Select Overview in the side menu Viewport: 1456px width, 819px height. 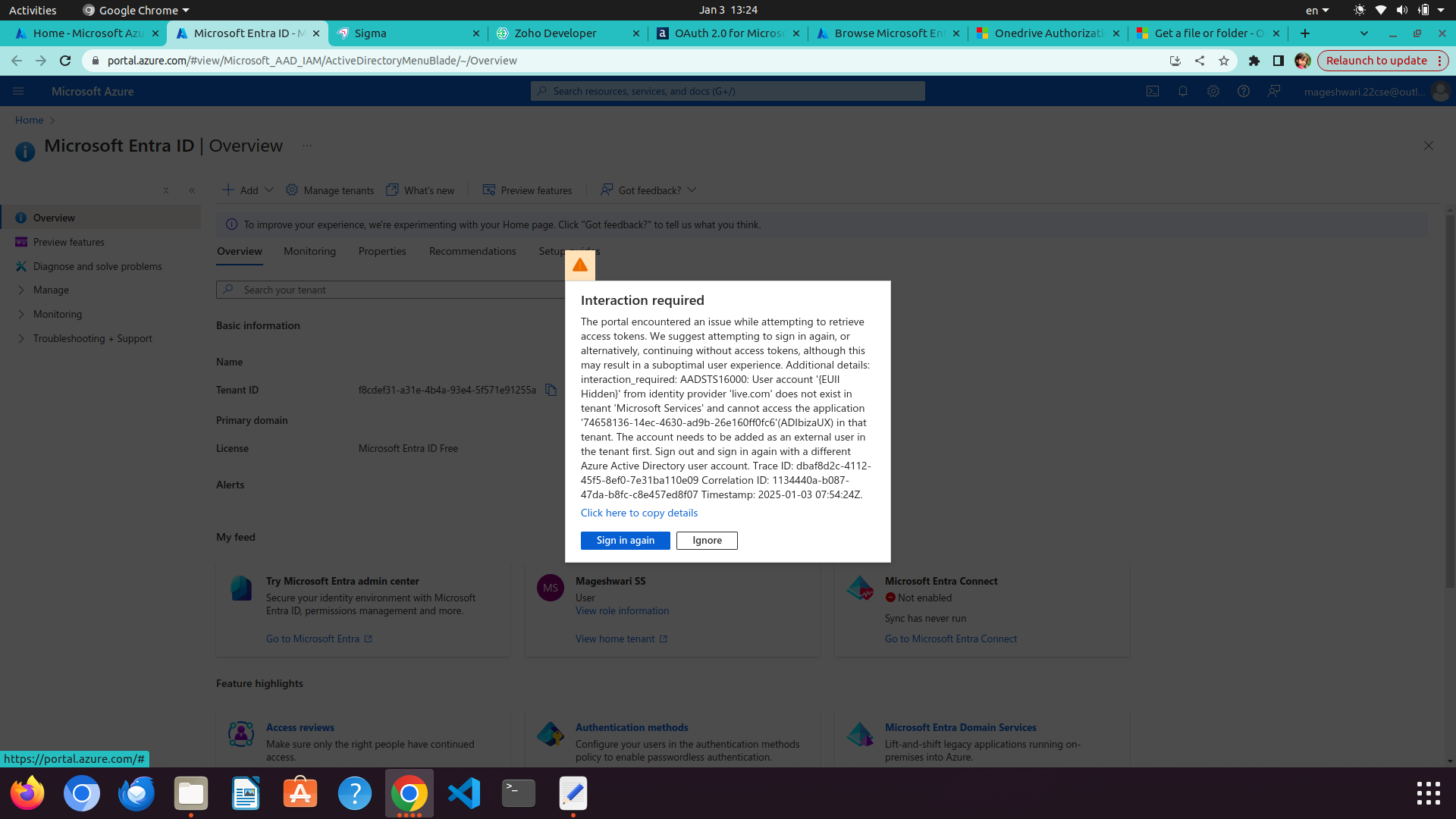100,218
